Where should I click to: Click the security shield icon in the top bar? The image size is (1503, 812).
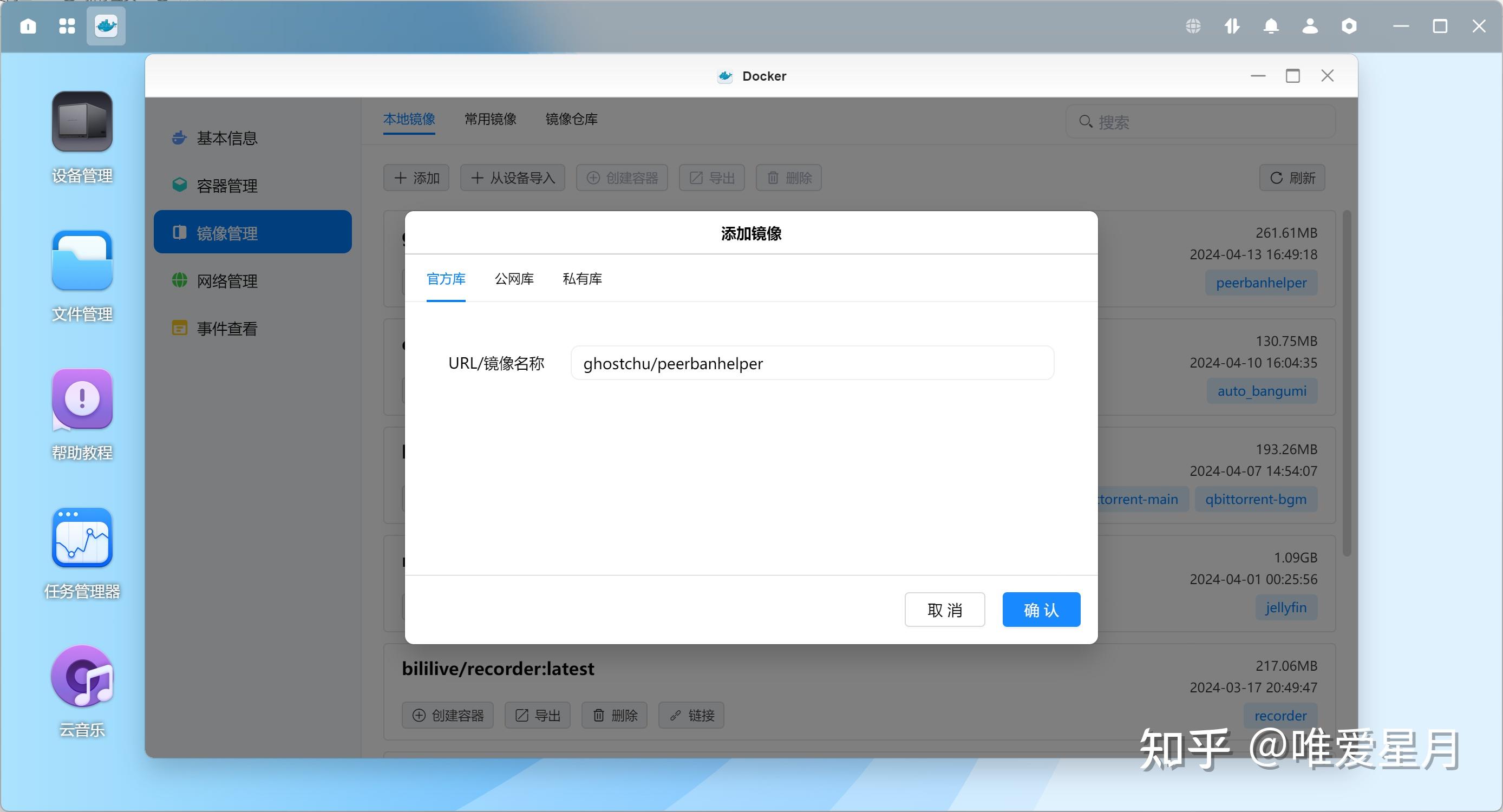pos(1349,26)
